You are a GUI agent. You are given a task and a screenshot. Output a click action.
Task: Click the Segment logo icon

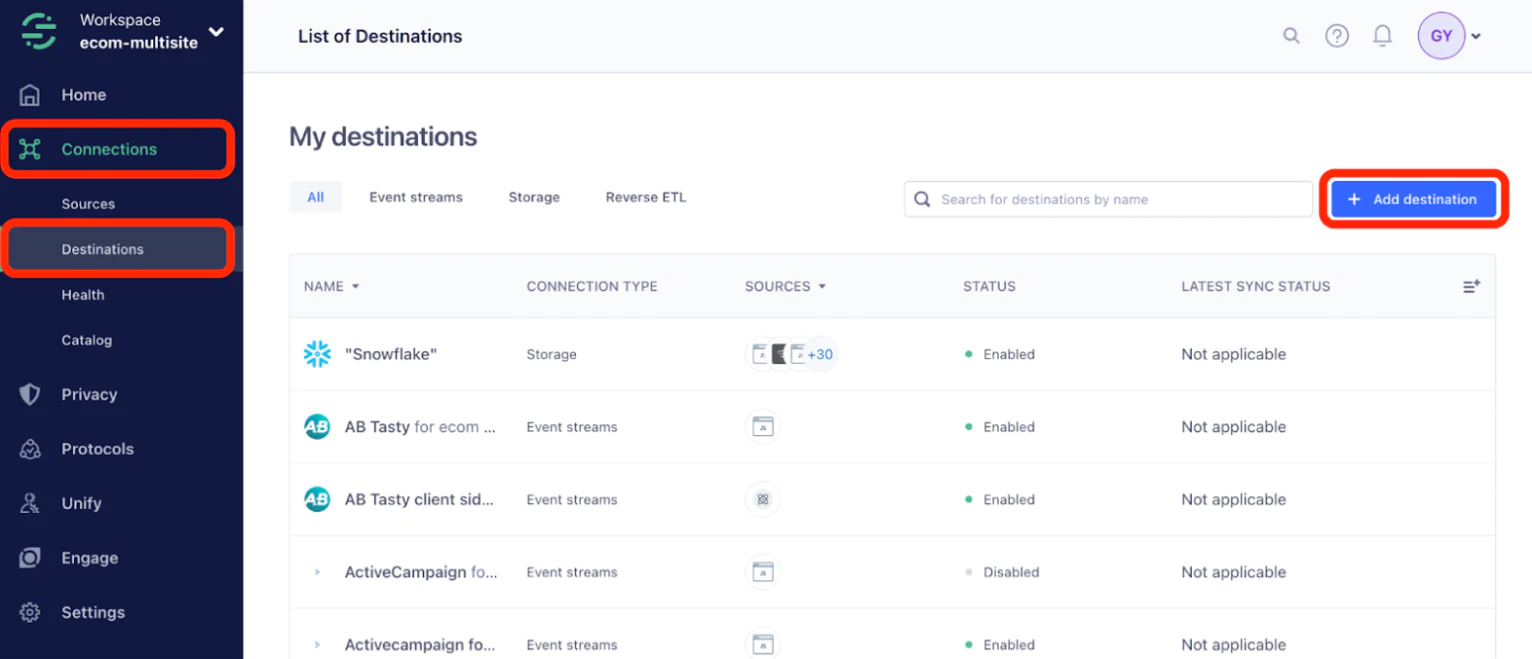[x=39, y=31]
